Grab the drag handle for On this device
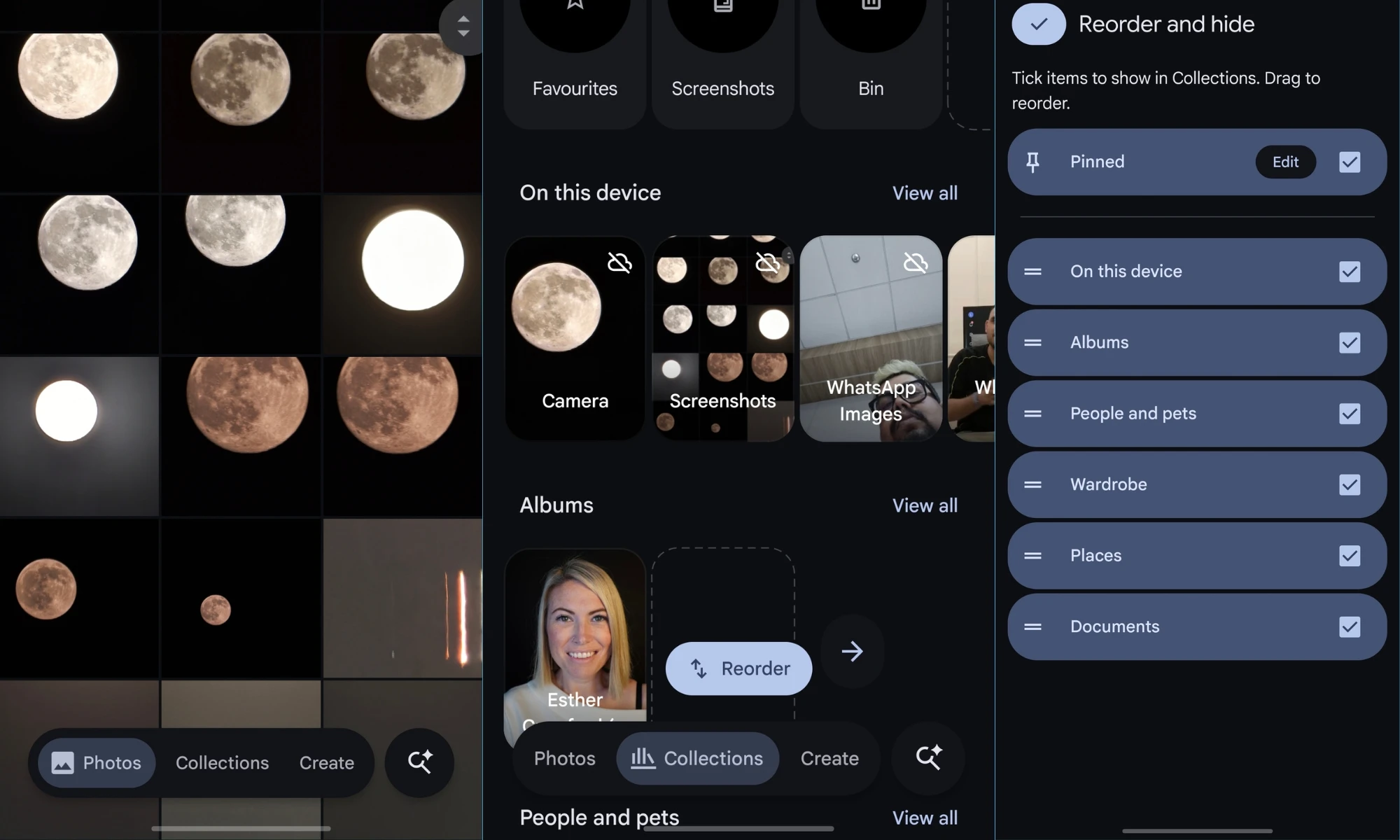 pyautogui.click(x=1032, y=272)
